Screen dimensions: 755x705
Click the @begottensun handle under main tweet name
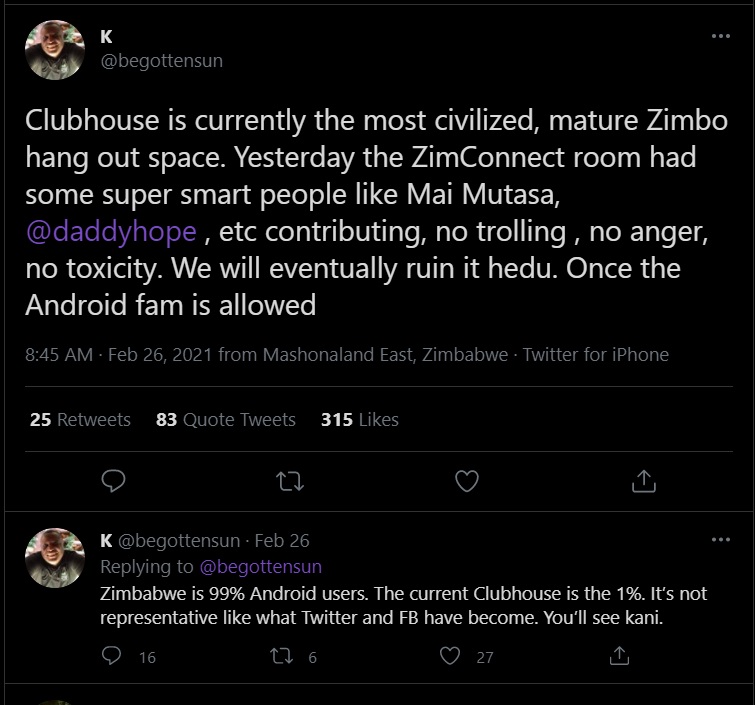pyautogui.click(x=161, y=61)
